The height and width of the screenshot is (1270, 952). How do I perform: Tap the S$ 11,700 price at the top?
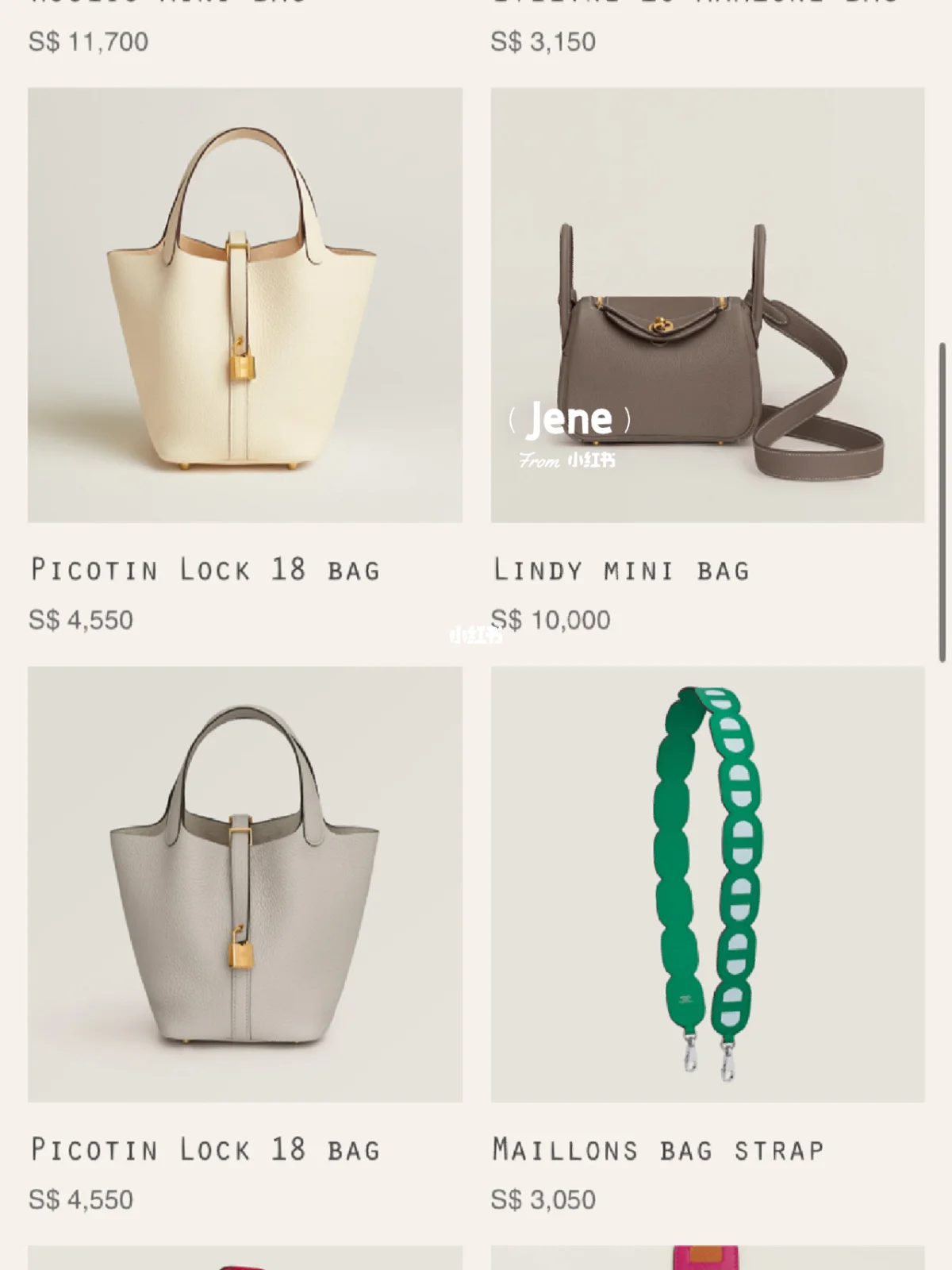(x=88, y=41)
